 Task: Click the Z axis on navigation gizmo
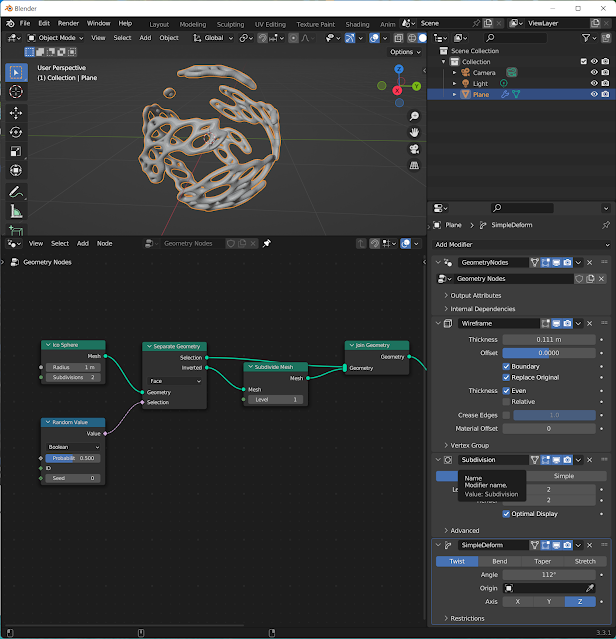[x=399, y=69]
